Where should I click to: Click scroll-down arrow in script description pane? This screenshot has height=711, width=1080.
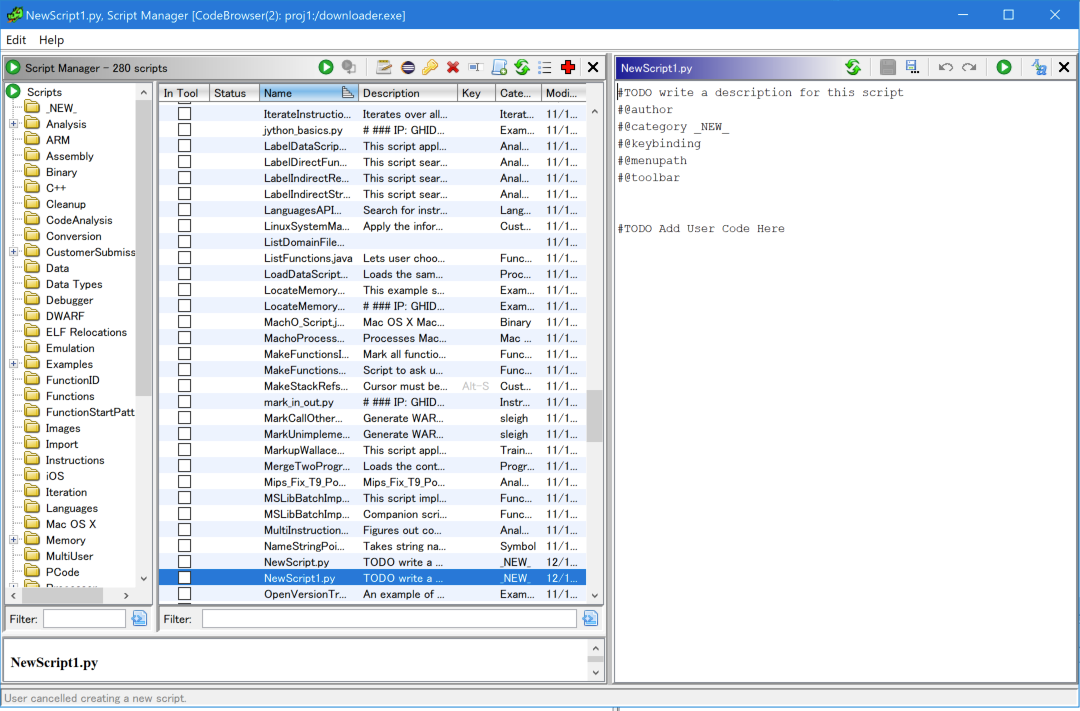tap(596, 672)
